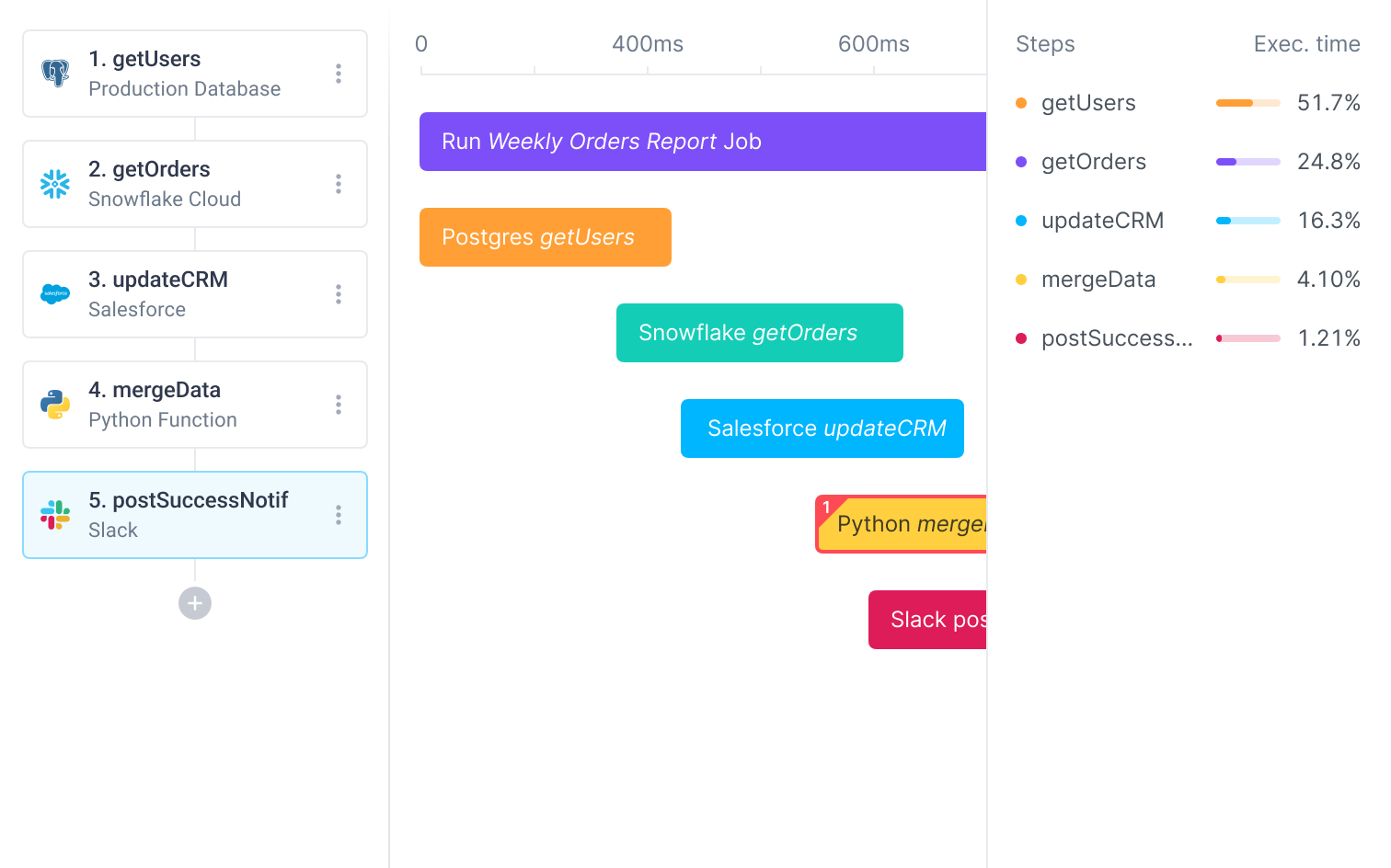Viewport: 1391px width, 868px height.
Task: Open the Steps panel header
Action: tap(1045, 43)
